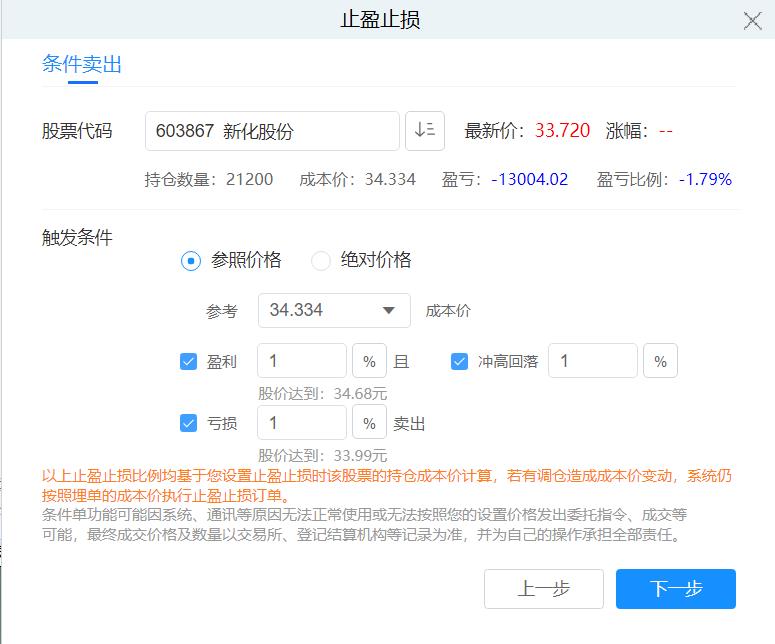The height and width of the screenshot is (644, 775).
Task: Close the 止盈止损 dialog
Action: [x=752, y=21]
